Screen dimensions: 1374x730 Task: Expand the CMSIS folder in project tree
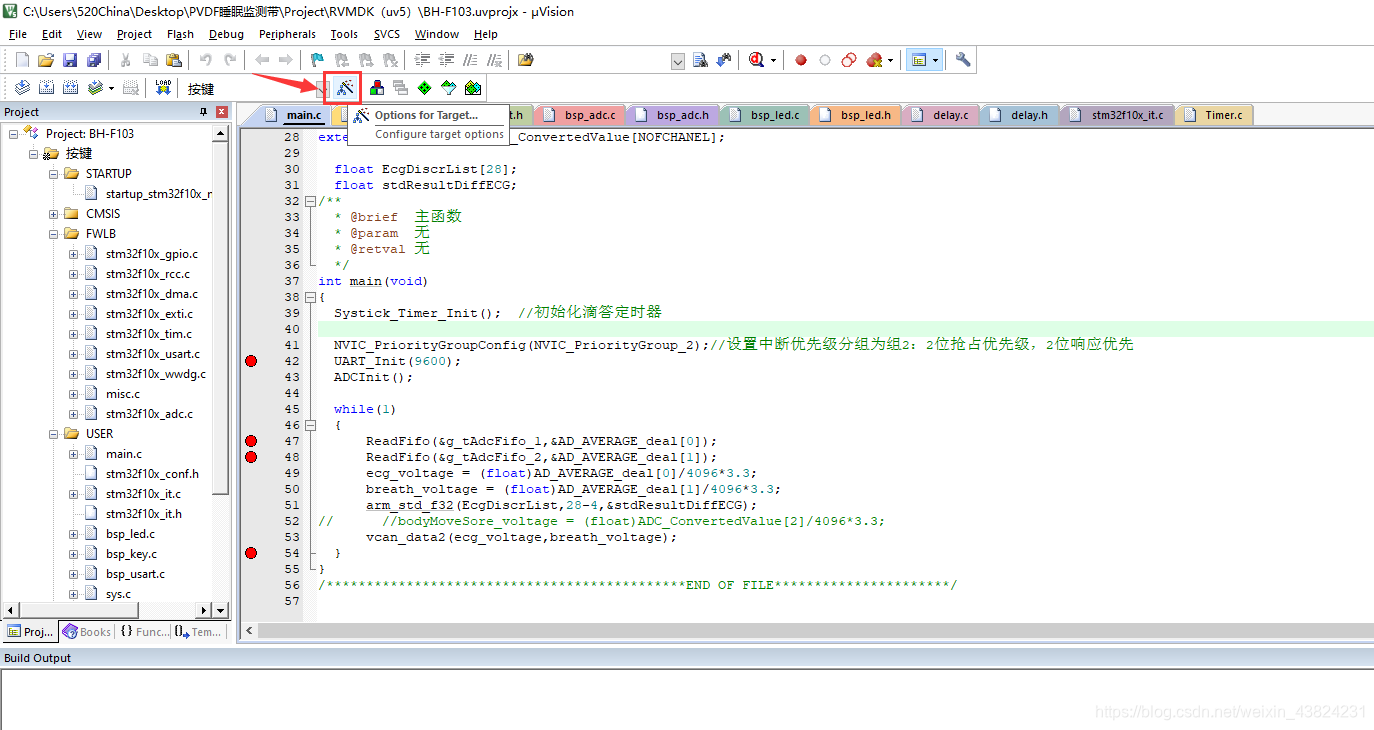tap(53, 214)
